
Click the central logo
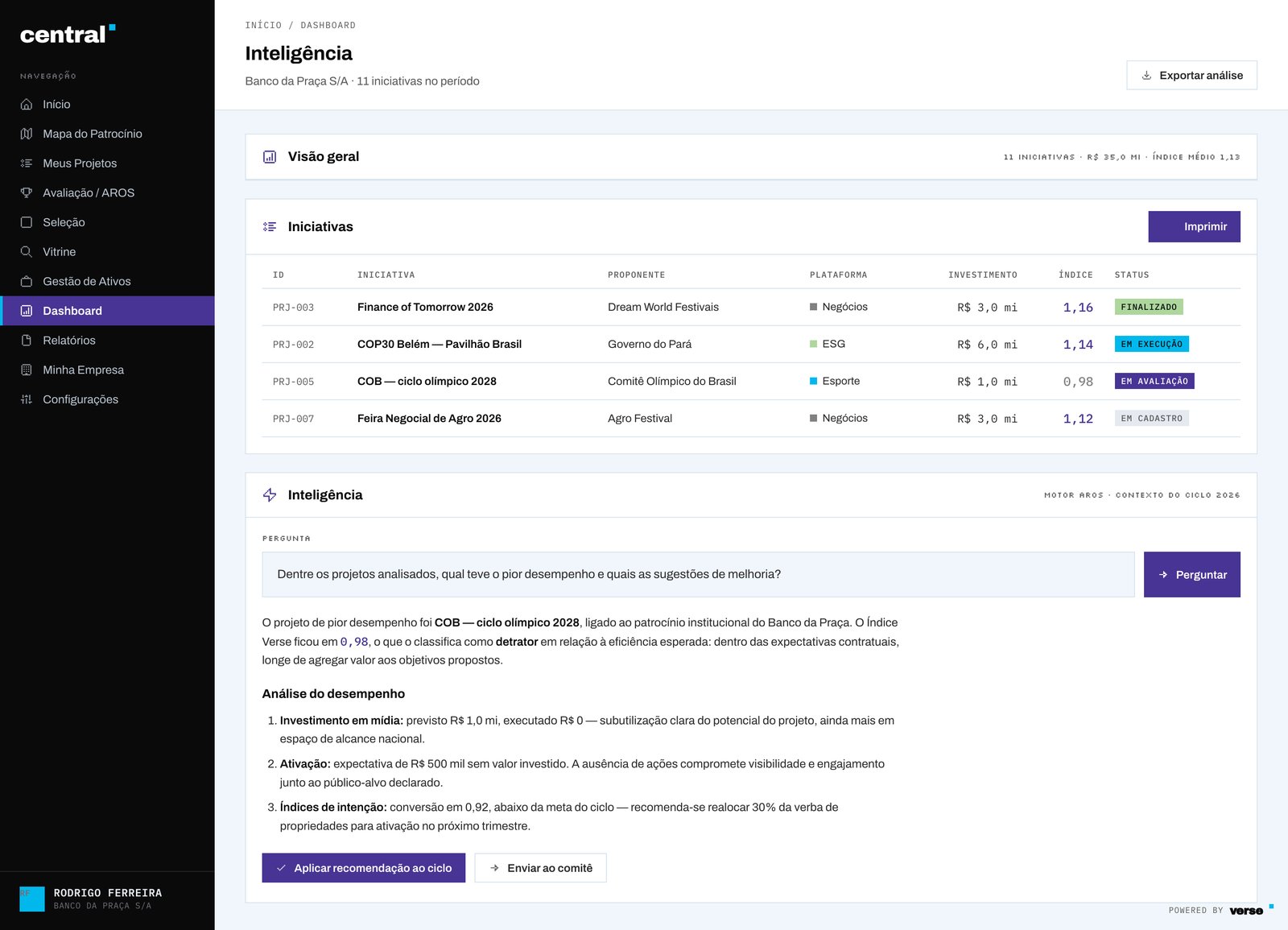point(68,35)
